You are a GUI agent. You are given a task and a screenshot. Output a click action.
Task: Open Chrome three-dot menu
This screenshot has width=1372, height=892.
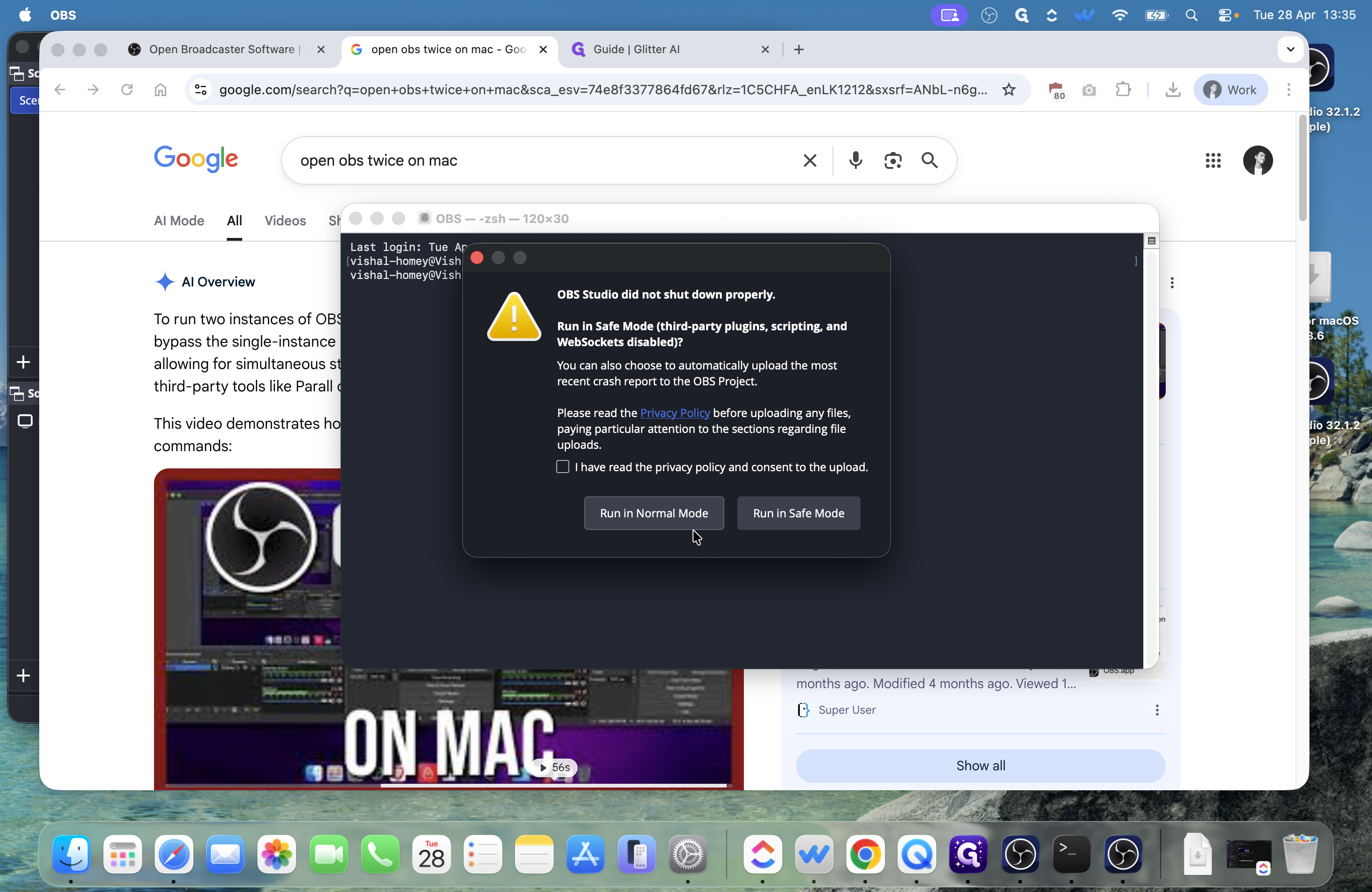[1288, 90]
